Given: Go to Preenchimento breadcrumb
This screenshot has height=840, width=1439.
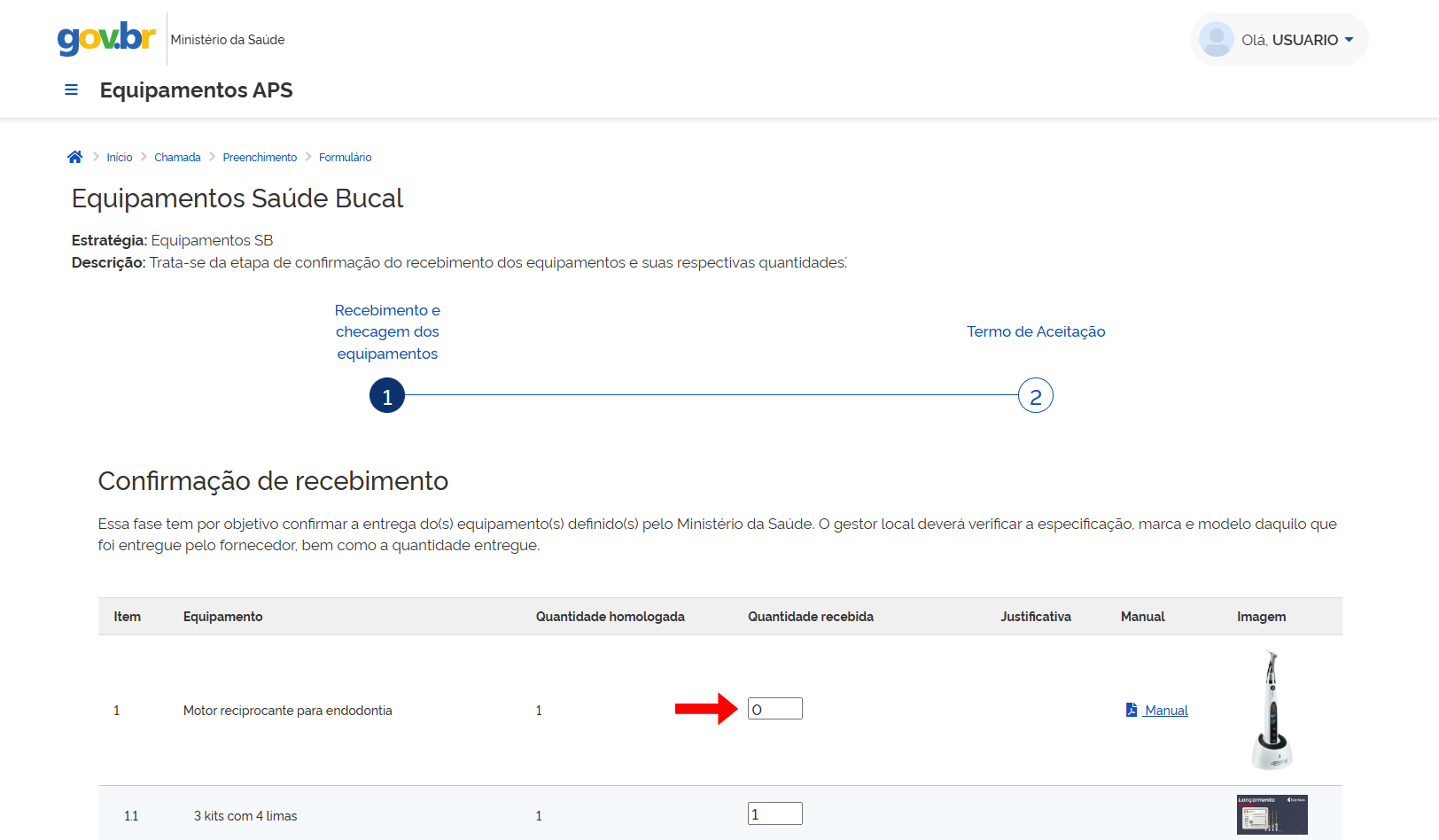Looking at the screenshot, I should pos(260,158).
